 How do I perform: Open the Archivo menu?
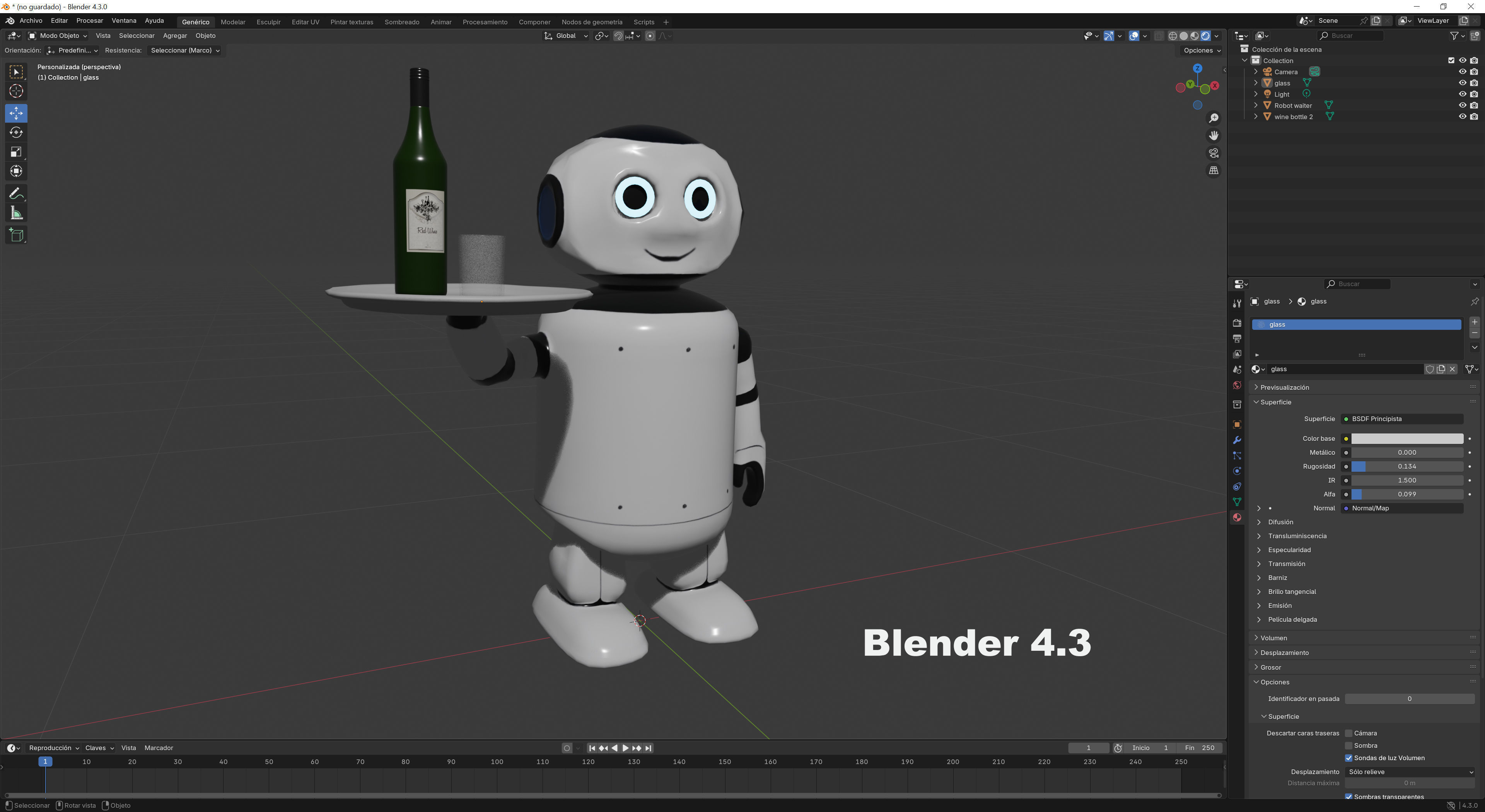coord(31,21)
